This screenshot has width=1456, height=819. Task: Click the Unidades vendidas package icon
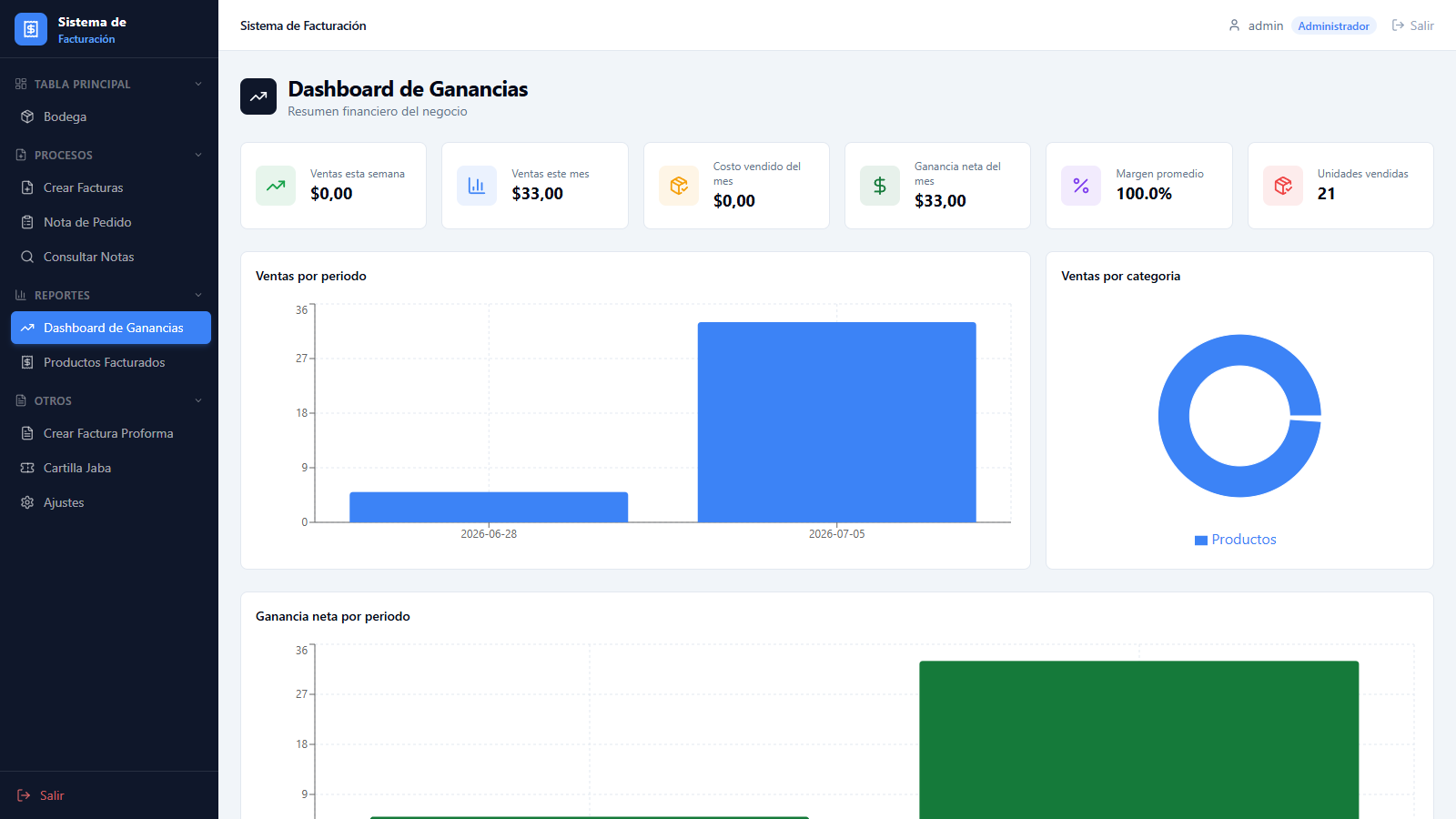(x=1283, y=186)
